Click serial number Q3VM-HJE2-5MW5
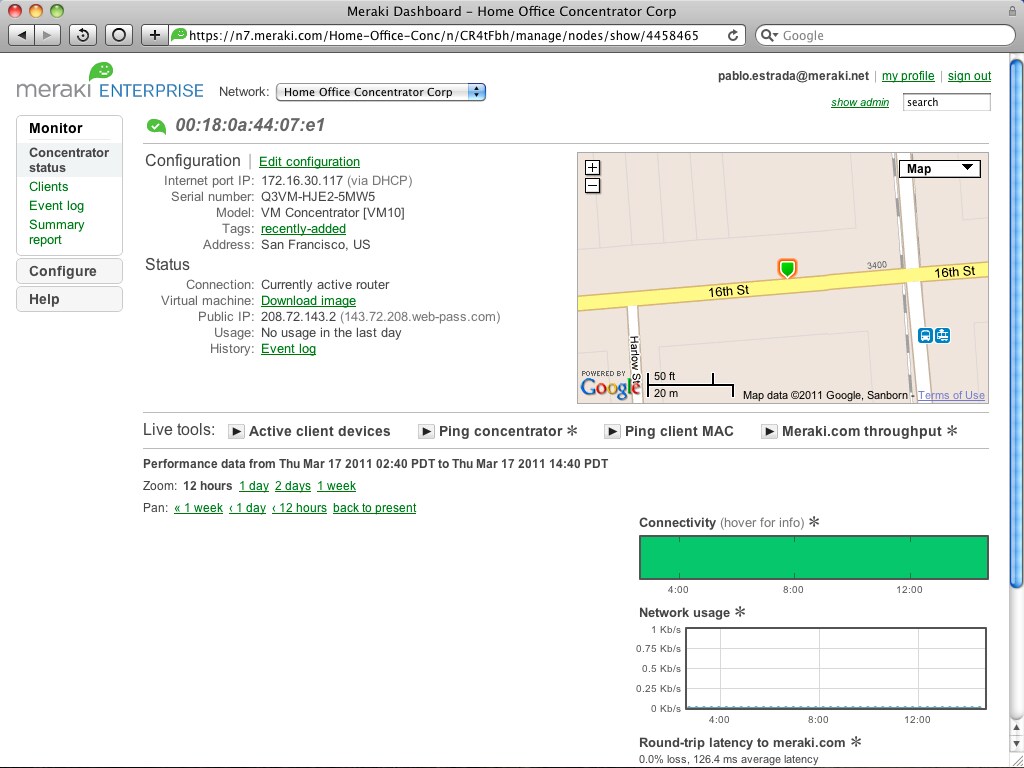 [318, 197]
